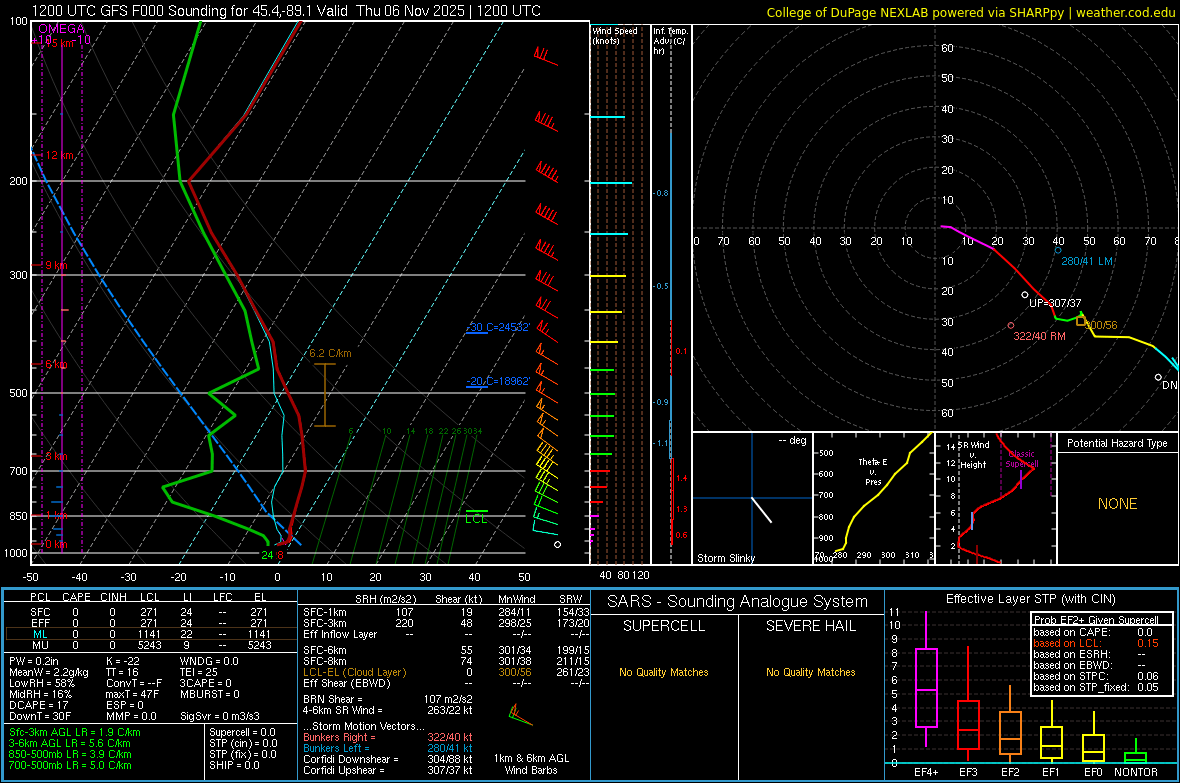Click No Quality Matches under SUPERCELL
This screenshot has width=1180, height=783.
[x=664, y=672]
